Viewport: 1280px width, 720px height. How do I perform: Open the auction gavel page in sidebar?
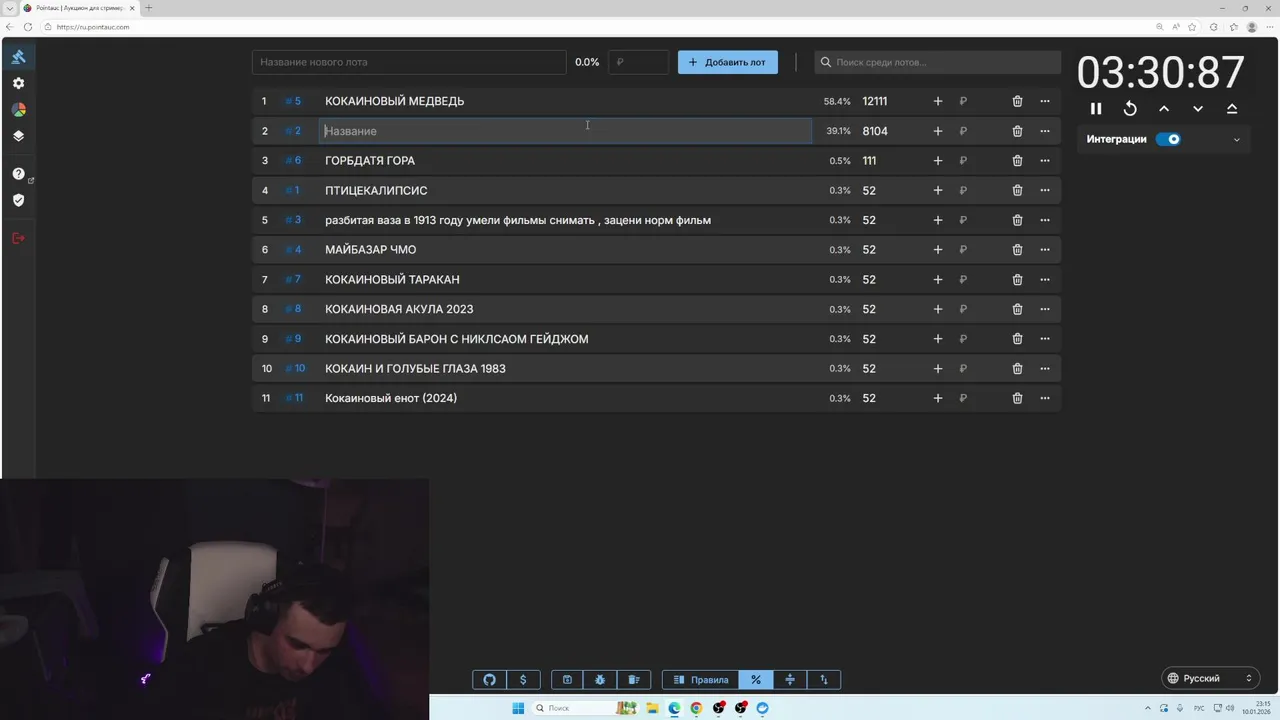[18, 57]
